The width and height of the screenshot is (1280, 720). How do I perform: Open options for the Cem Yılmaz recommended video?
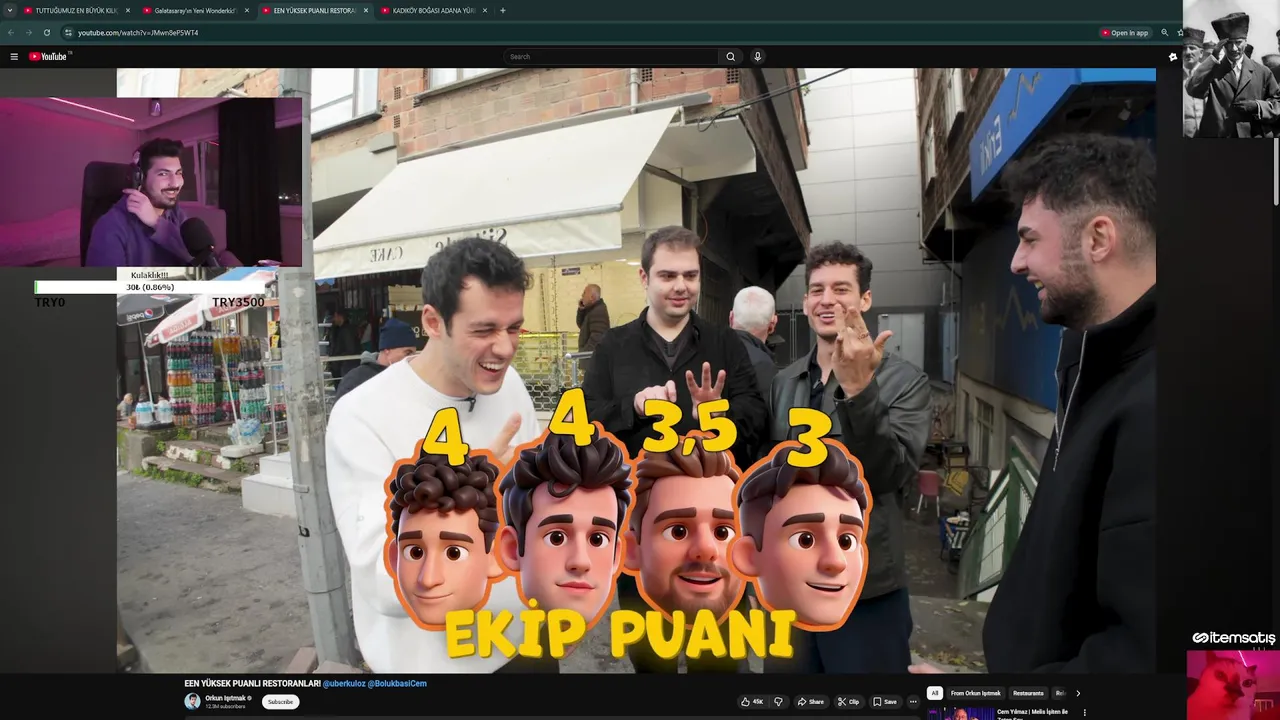tap(1084, 713)
